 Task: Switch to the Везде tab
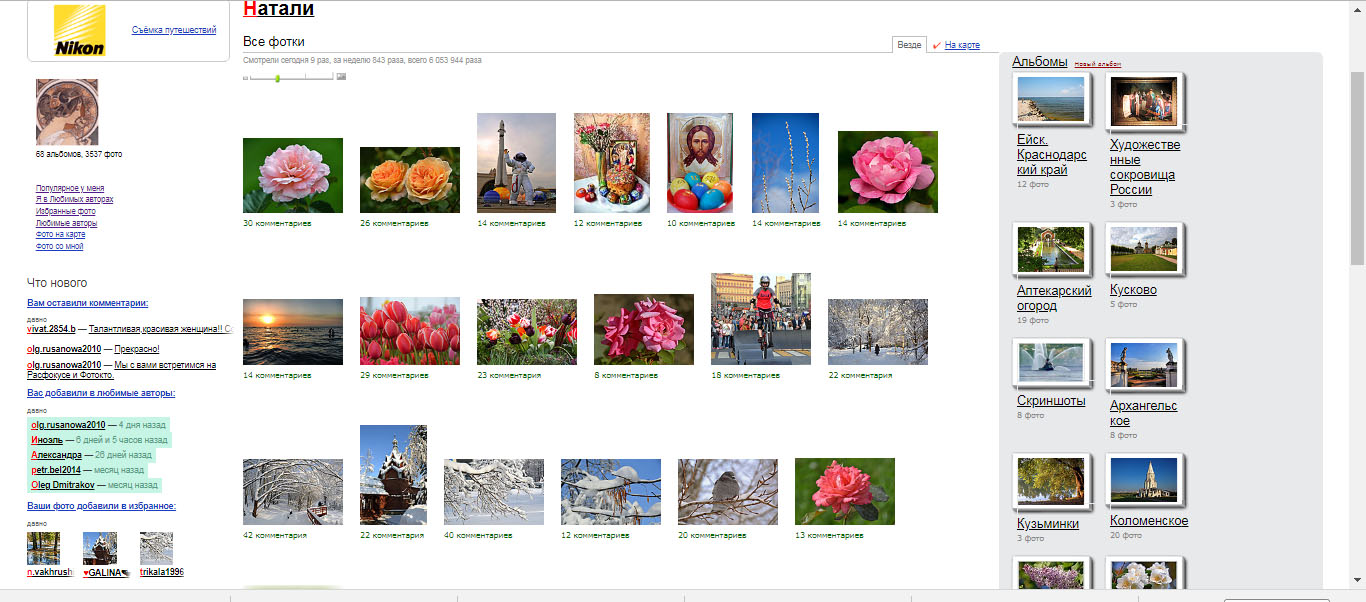tap(909, 45)
